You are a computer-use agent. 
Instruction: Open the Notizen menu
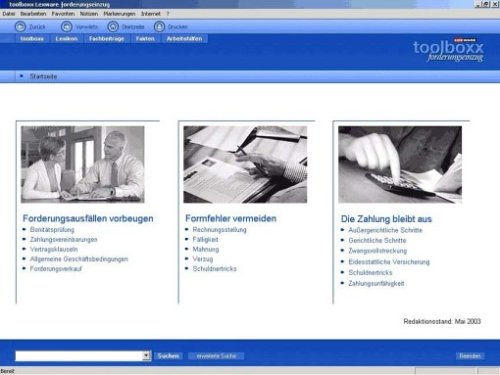89,14
